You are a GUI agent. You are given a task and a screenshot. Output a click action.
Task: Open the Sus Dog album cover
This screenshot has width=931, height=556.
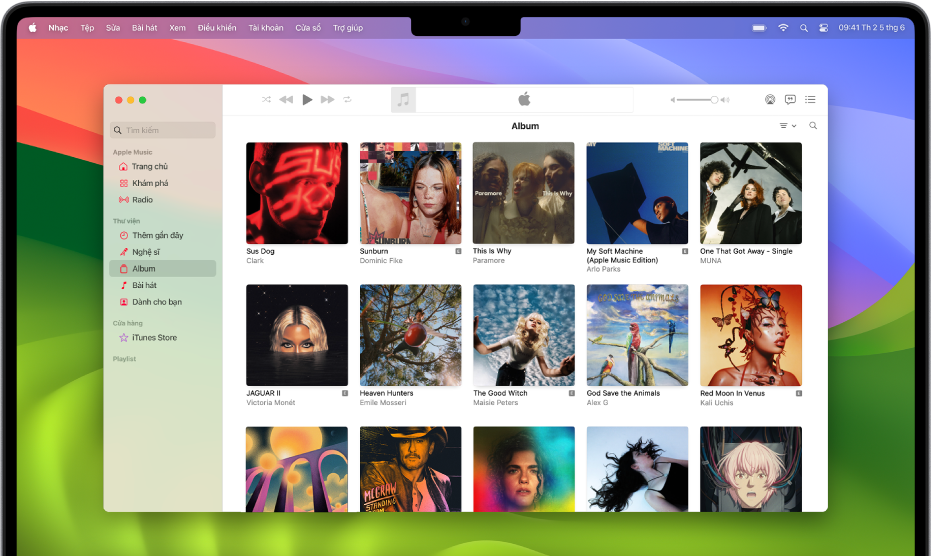(x=297, y=193)
